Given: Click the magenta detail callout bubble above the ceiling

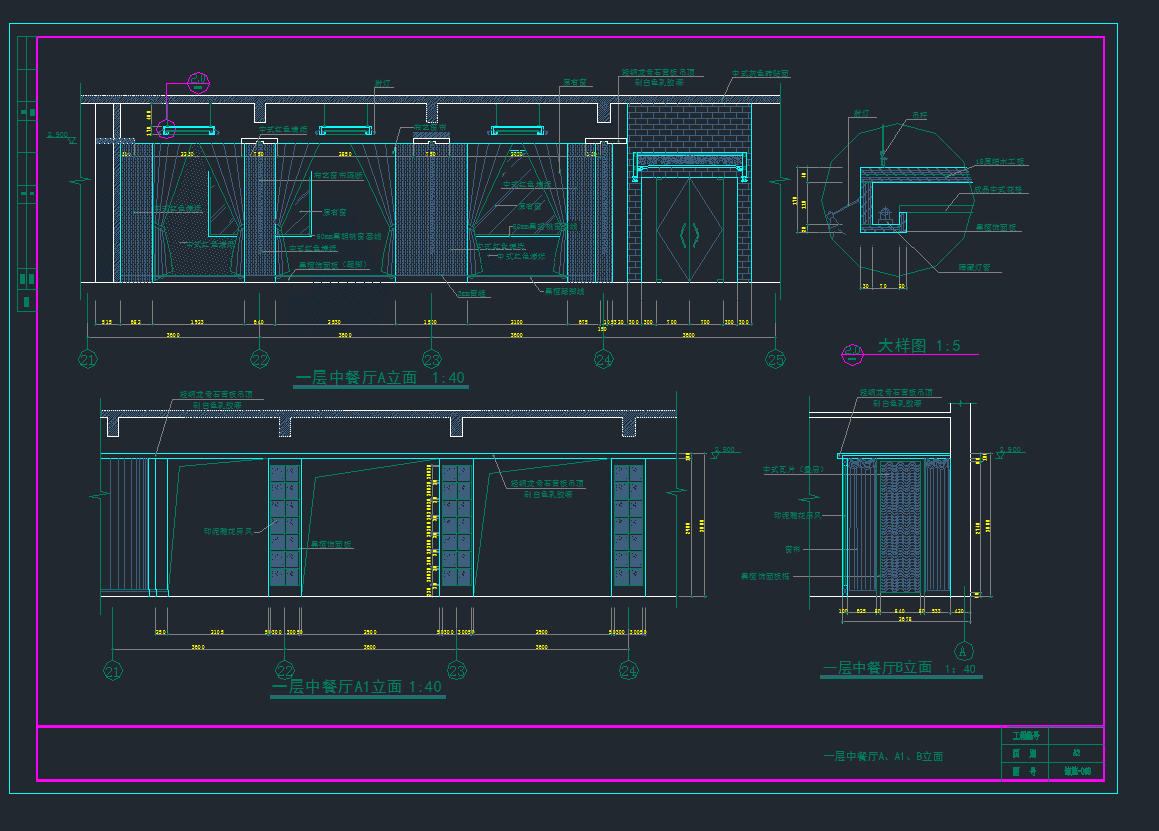Looking at the screenshot, I should pyautogui.click(x=199, y=82).
